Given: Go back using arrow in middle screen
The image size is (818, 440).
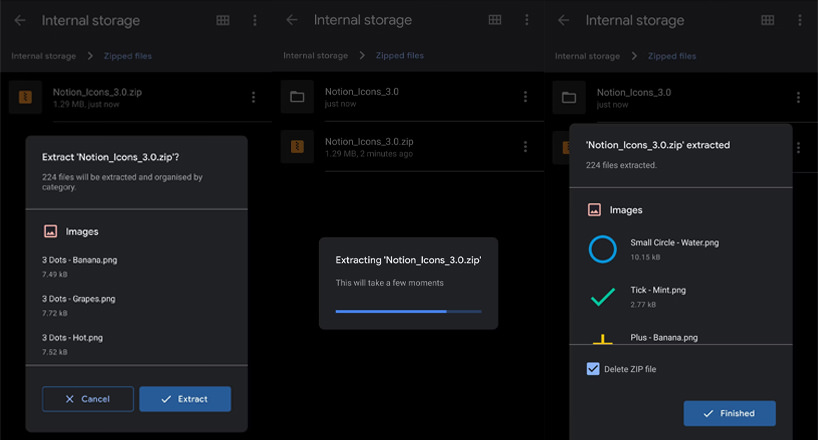Looking at the screenshot, I should [x=292, y=20].
